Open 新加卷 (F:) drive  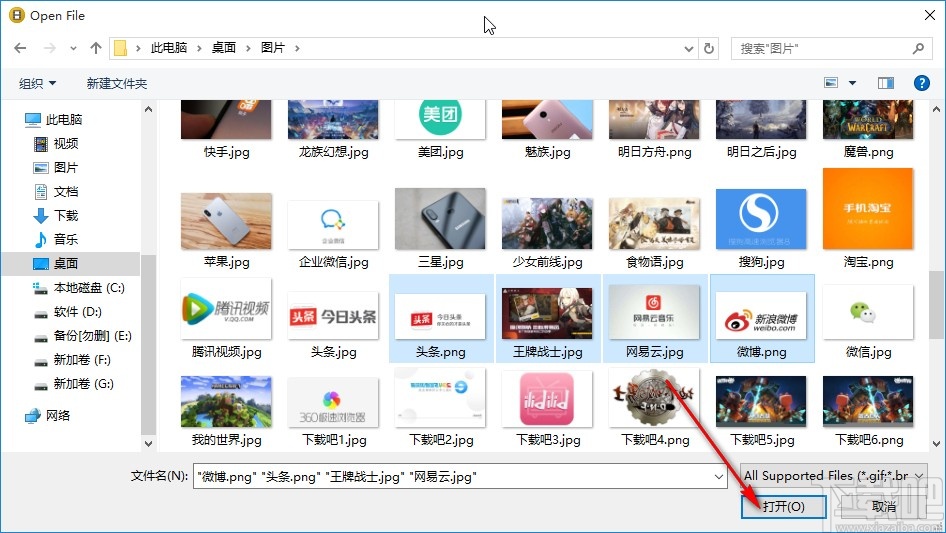point(72,360)
